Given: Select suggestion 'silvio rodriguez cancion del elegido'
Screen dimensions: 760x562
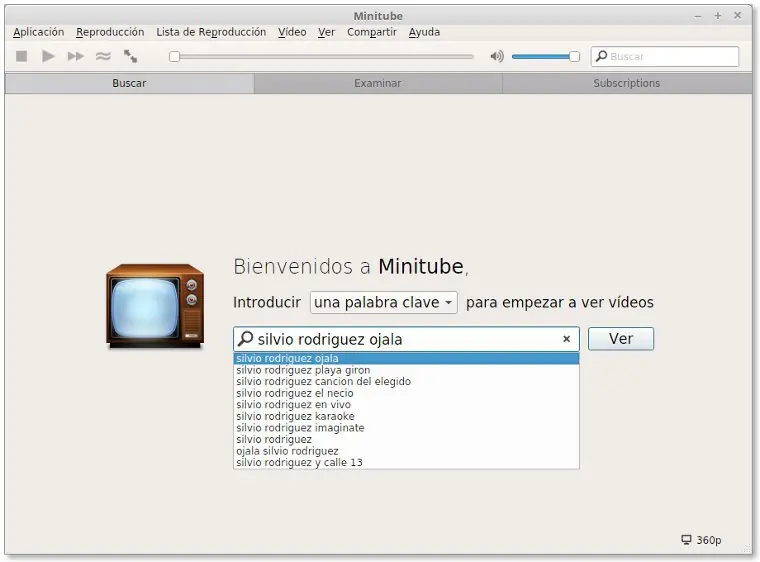Looking at the screenshot, I should click(406, 382).
